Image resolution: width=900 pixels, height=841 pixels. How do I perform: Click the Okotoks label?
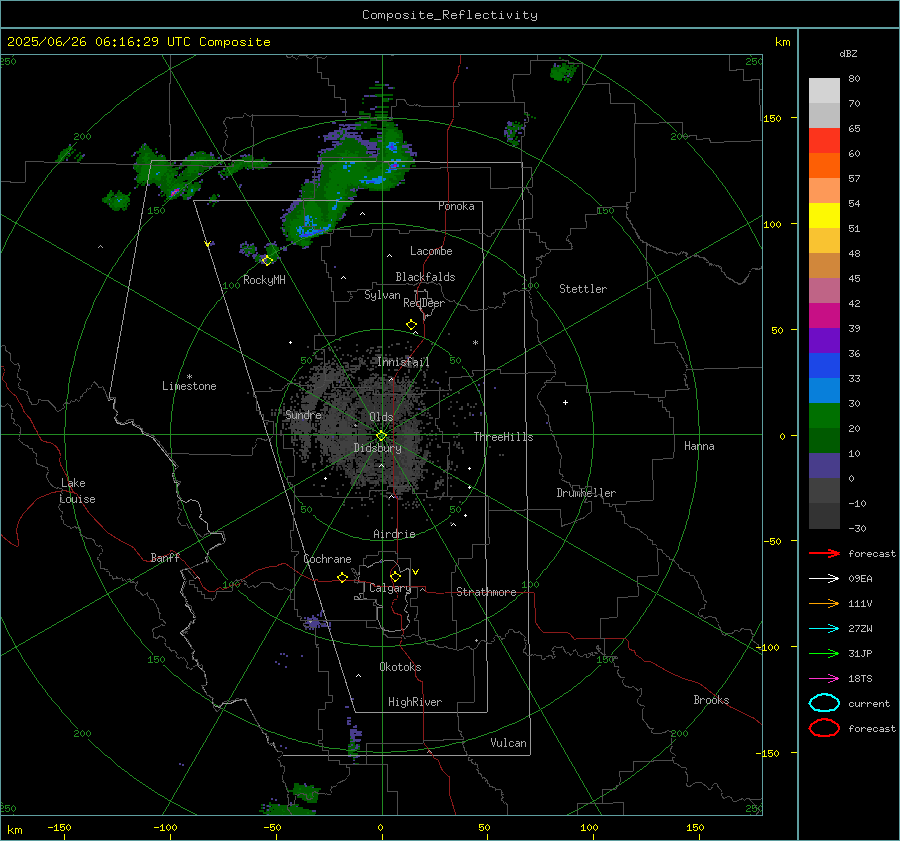pyautogui.click(x=400, y=667)
